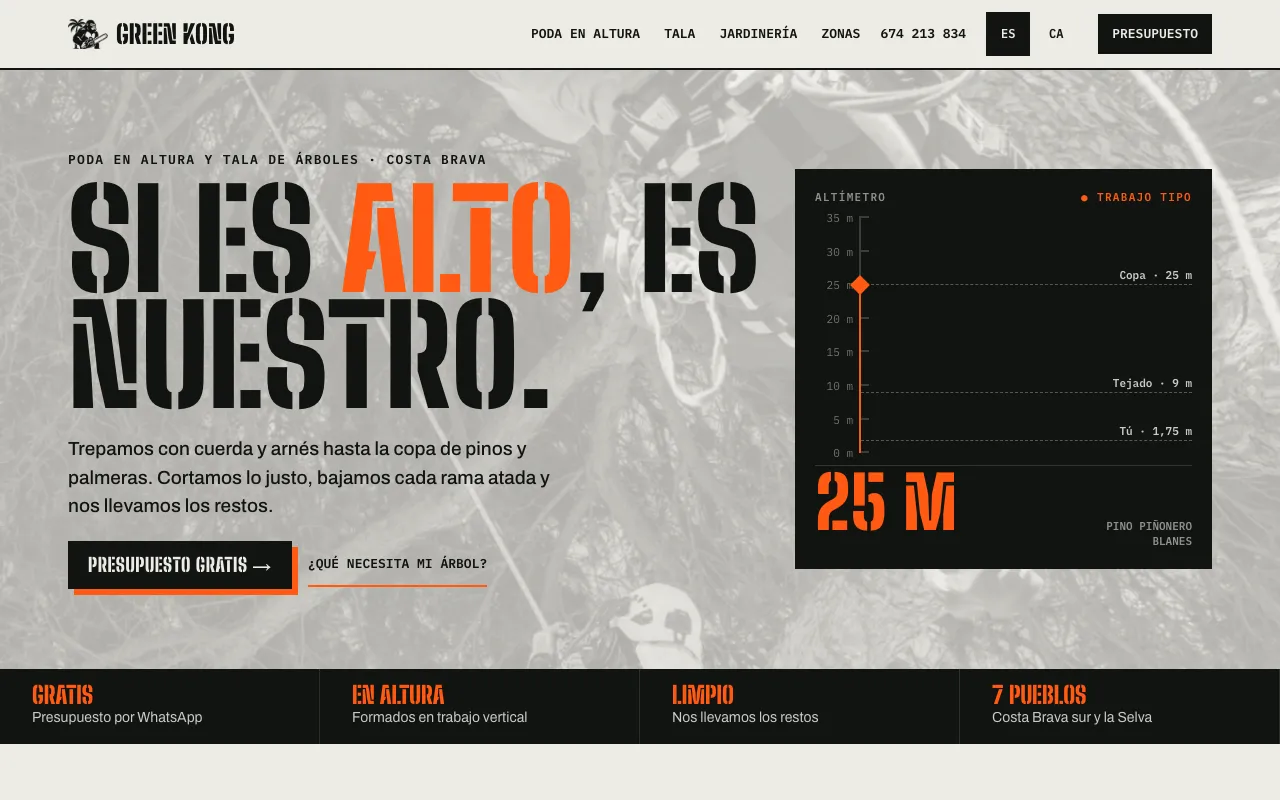
Task: Open the JARDINERÍA nav link
Action: click(758, 34)
